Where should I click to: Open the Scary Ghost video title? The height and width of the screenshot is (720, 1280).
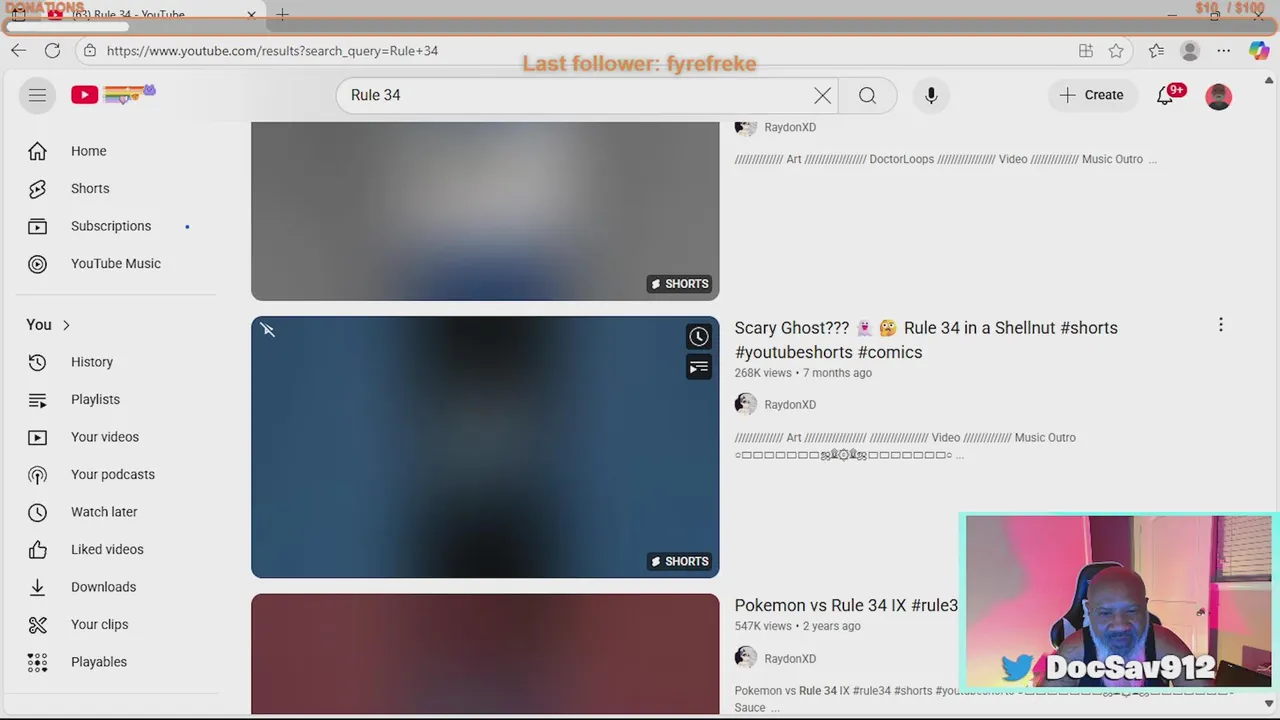tap(926, 340)
